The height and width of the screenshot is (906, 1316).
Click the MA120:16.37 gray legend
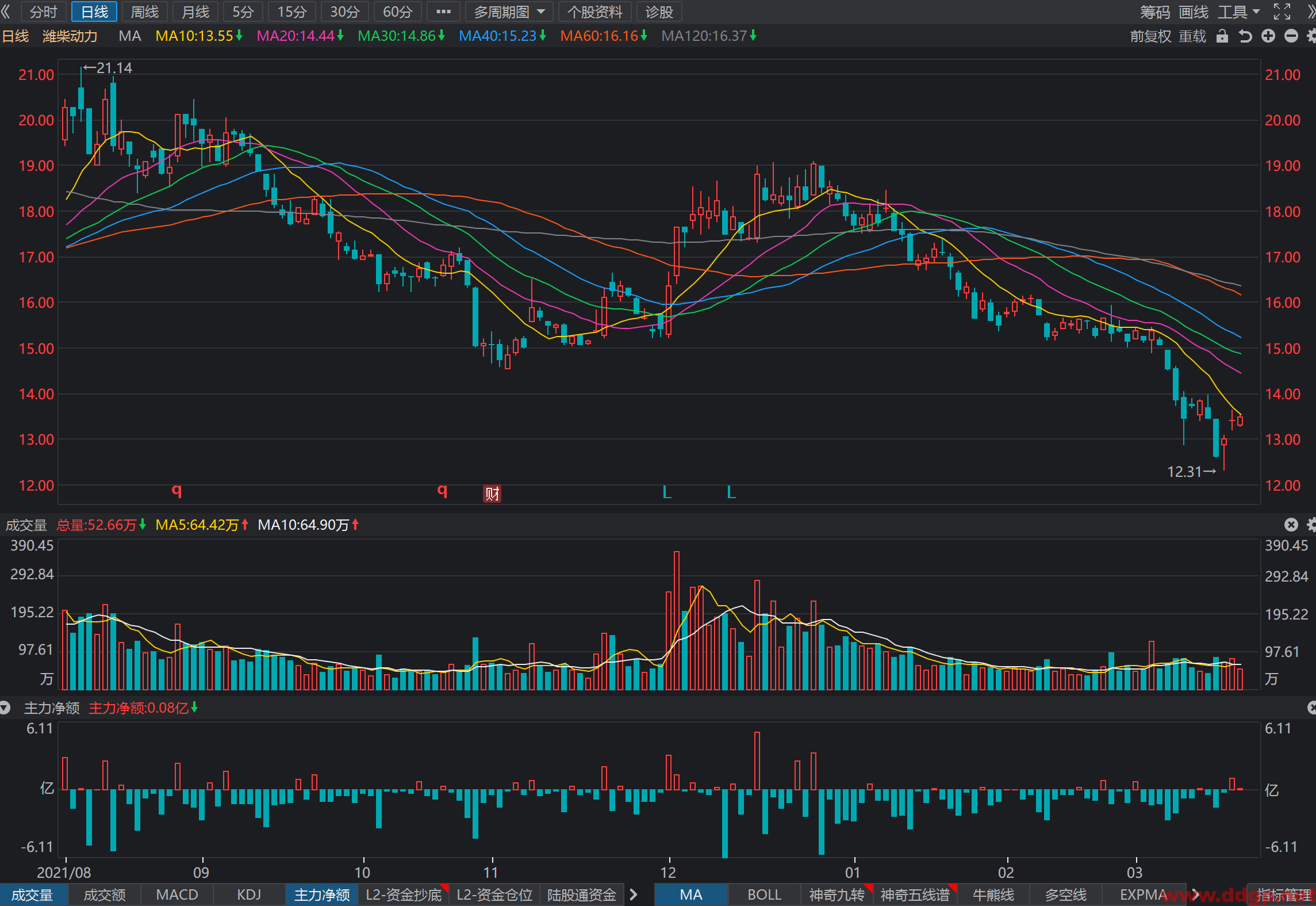click(x=709, y=36)
